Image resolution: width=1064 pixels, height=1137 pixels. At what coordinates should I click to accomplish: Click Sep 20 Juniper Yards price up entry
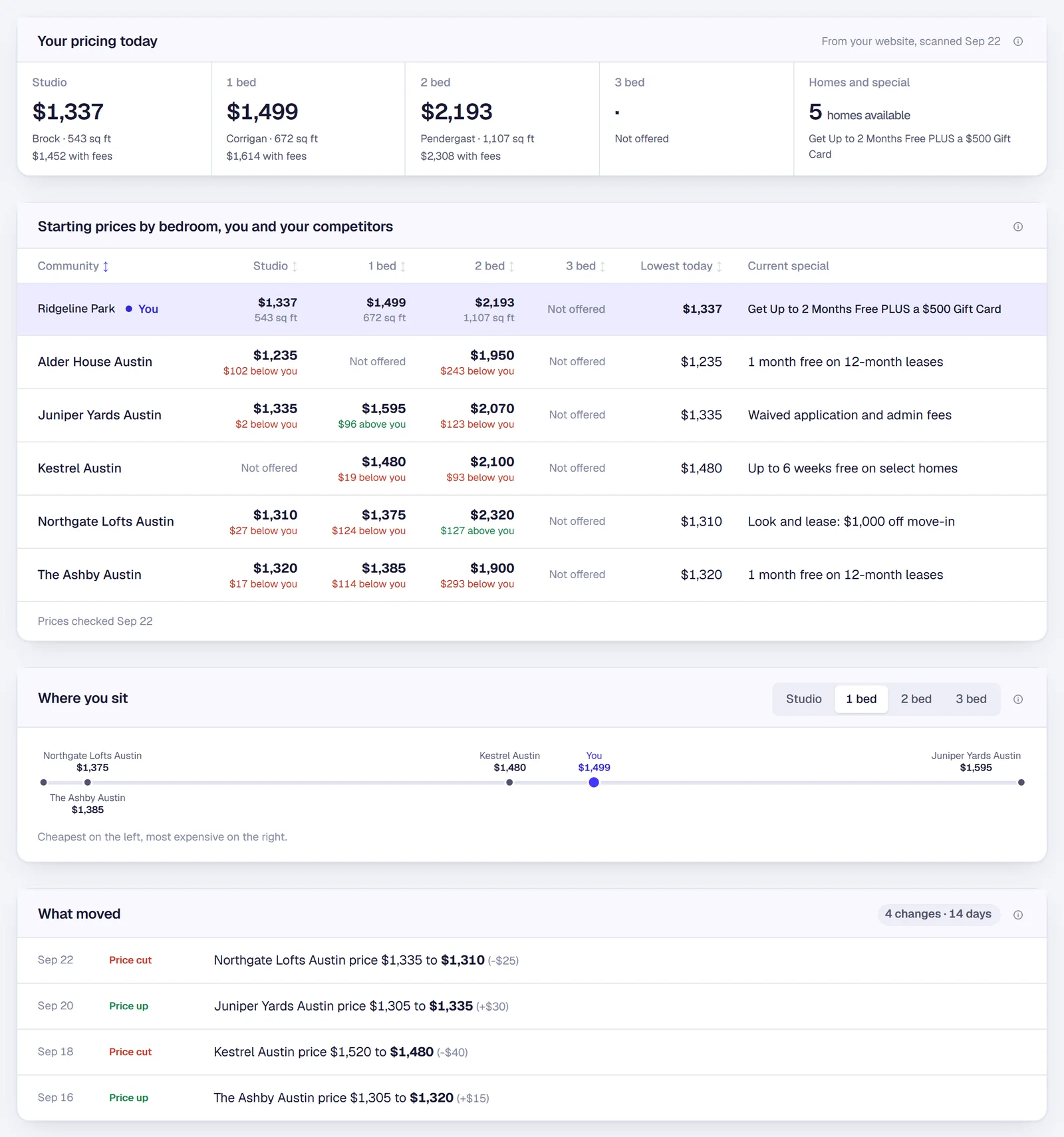click(532, 1007)
